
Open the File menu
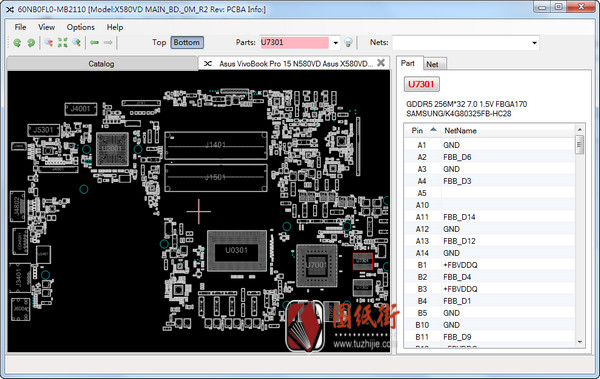click(20, 27)
